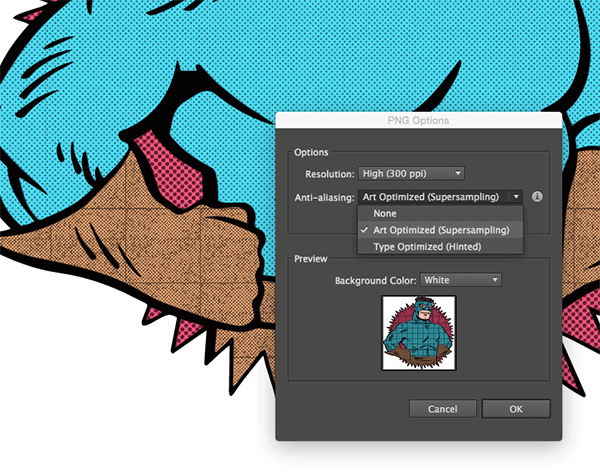The width and height of the screenshot is (600, 472).
Task: Open the Resolution dropdown showing High (300 ppi)
Action: tap(411, 174)
